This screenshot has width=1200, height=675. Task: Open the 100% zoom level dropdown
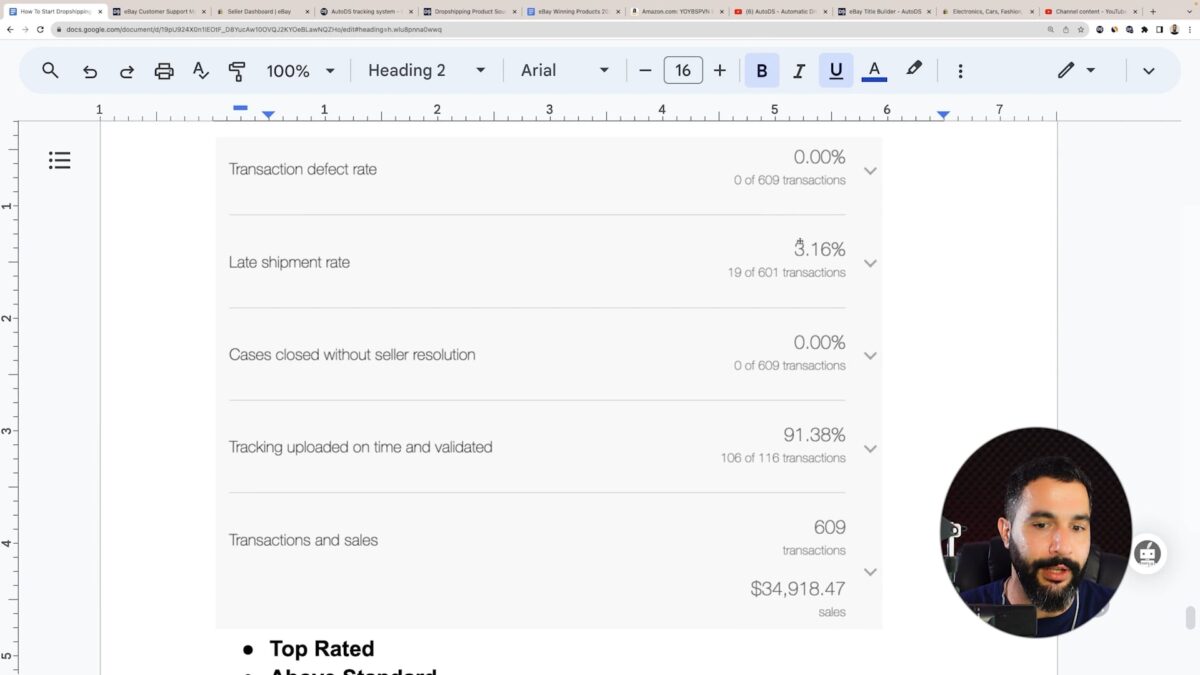pos(300,71)
